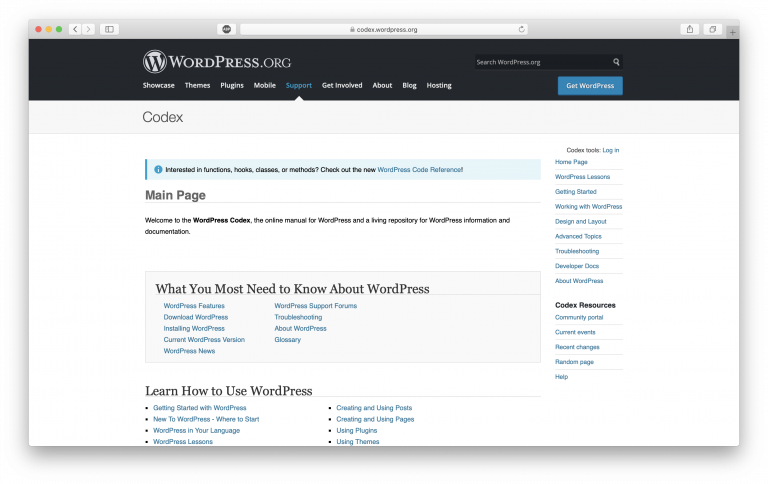Click the search magnifier icon
Viewport: 768px width, 484px height.
pos(616,62)
